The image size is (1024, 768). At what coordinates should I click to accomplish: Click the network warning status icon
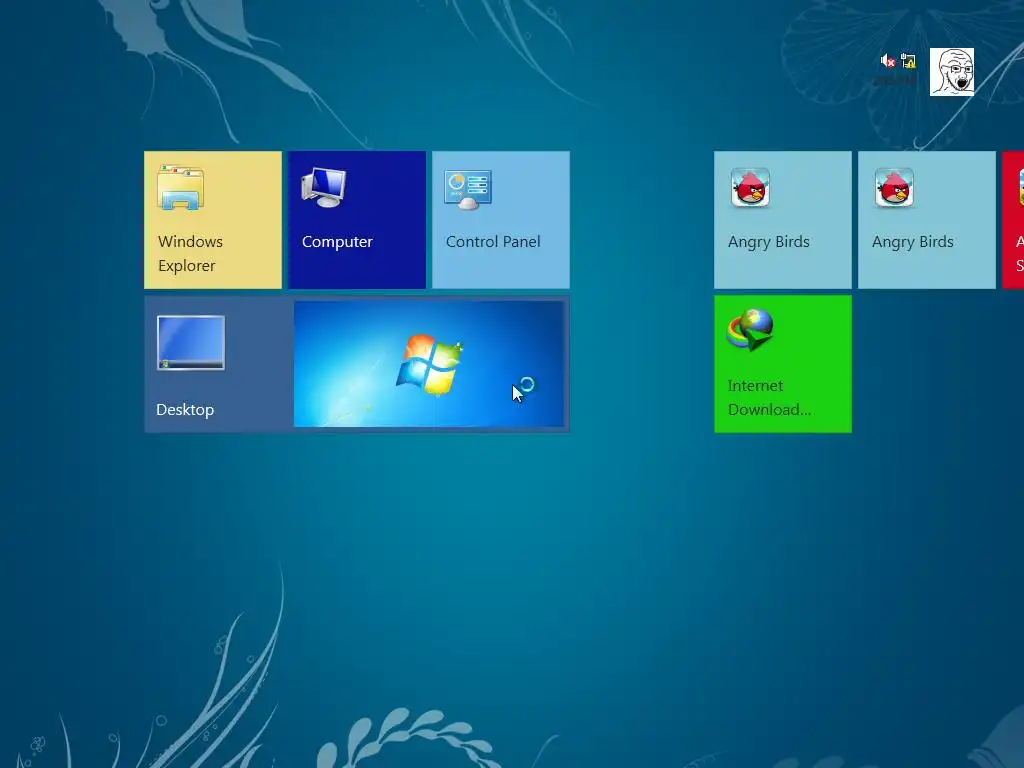[x=908, y=61]
